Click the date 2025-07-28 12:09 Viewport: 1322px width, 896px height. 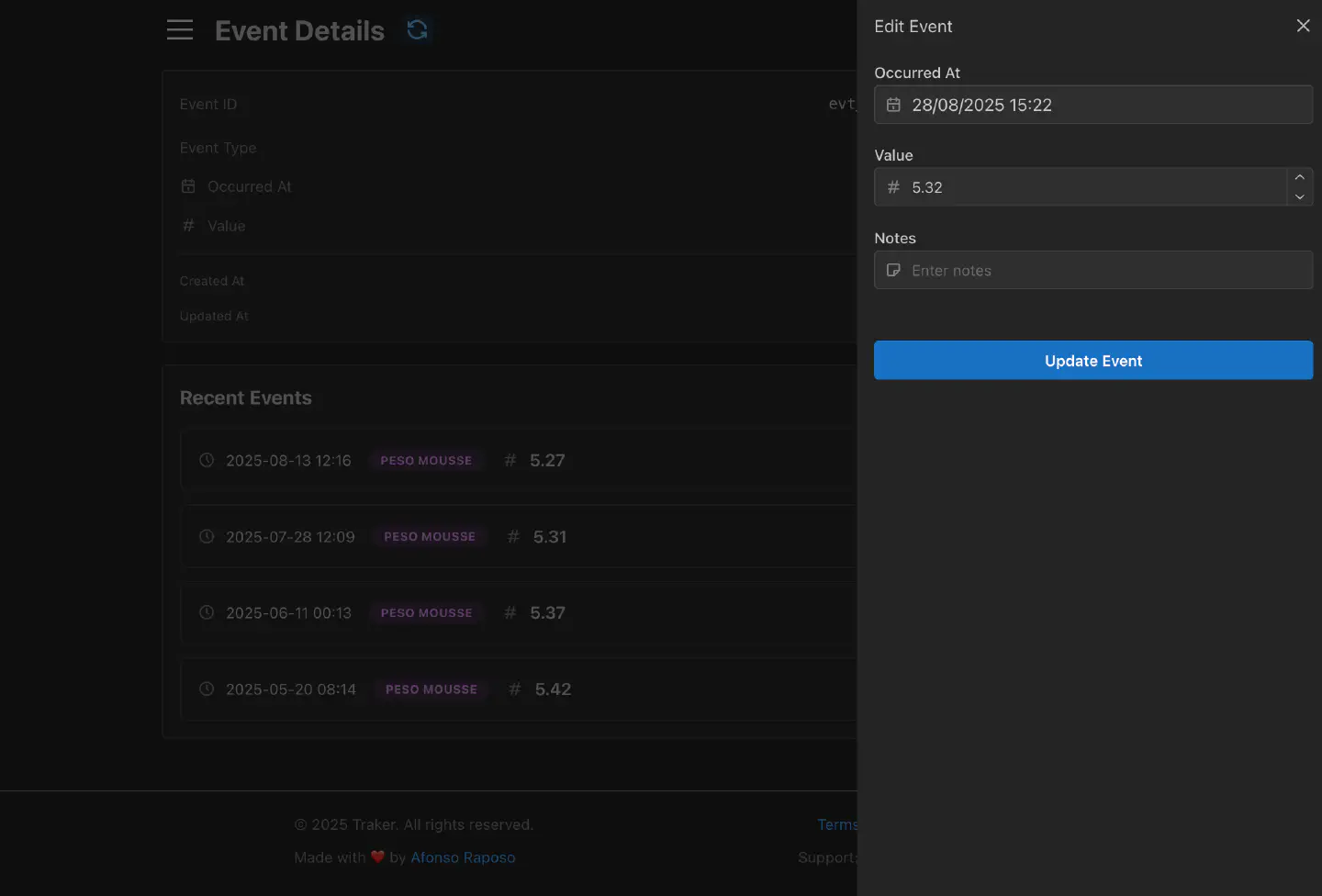(x=290, y=536)
